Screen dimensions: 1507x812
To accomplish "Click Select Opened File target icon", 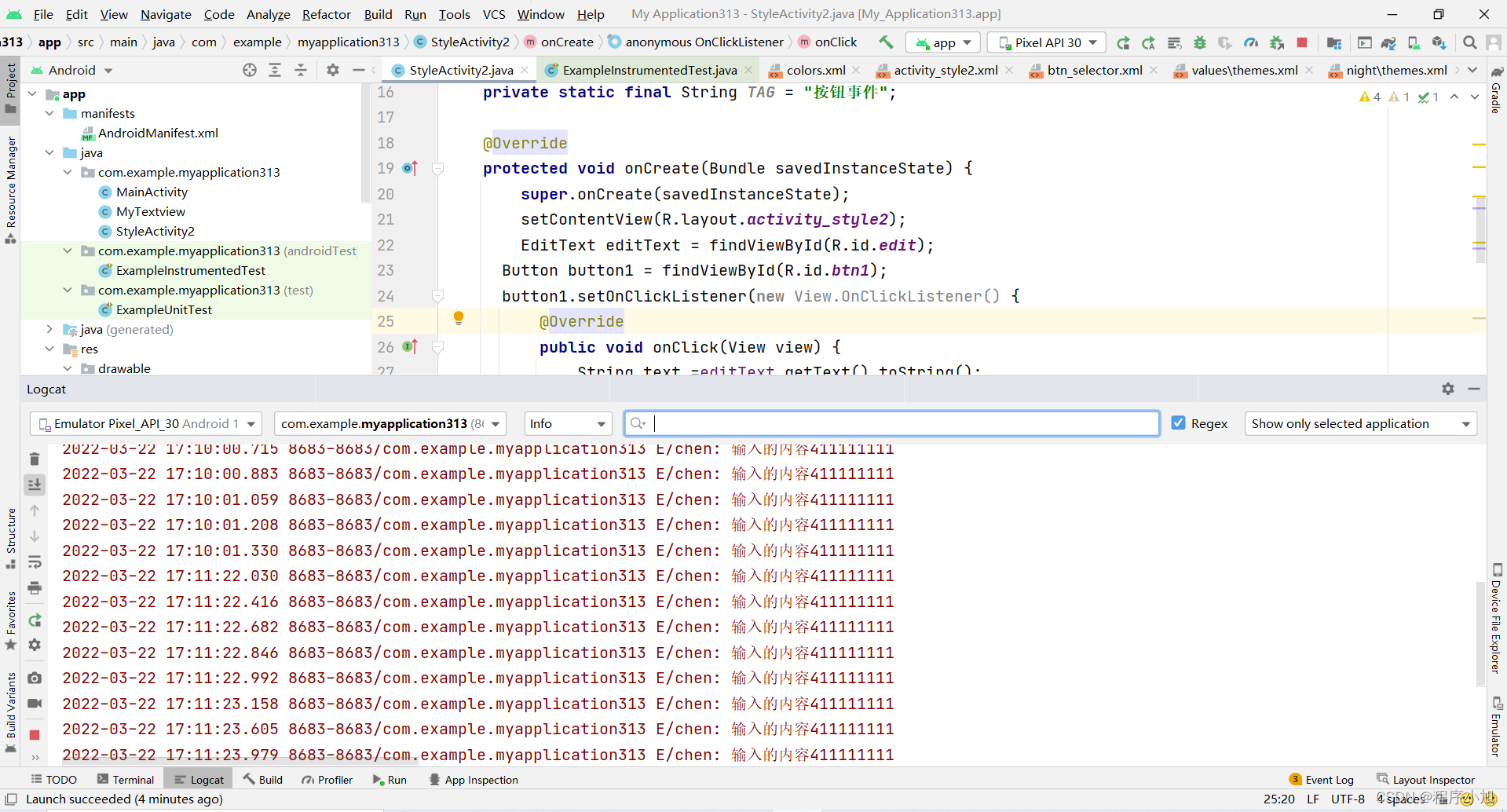I will [x=250, y=70].
